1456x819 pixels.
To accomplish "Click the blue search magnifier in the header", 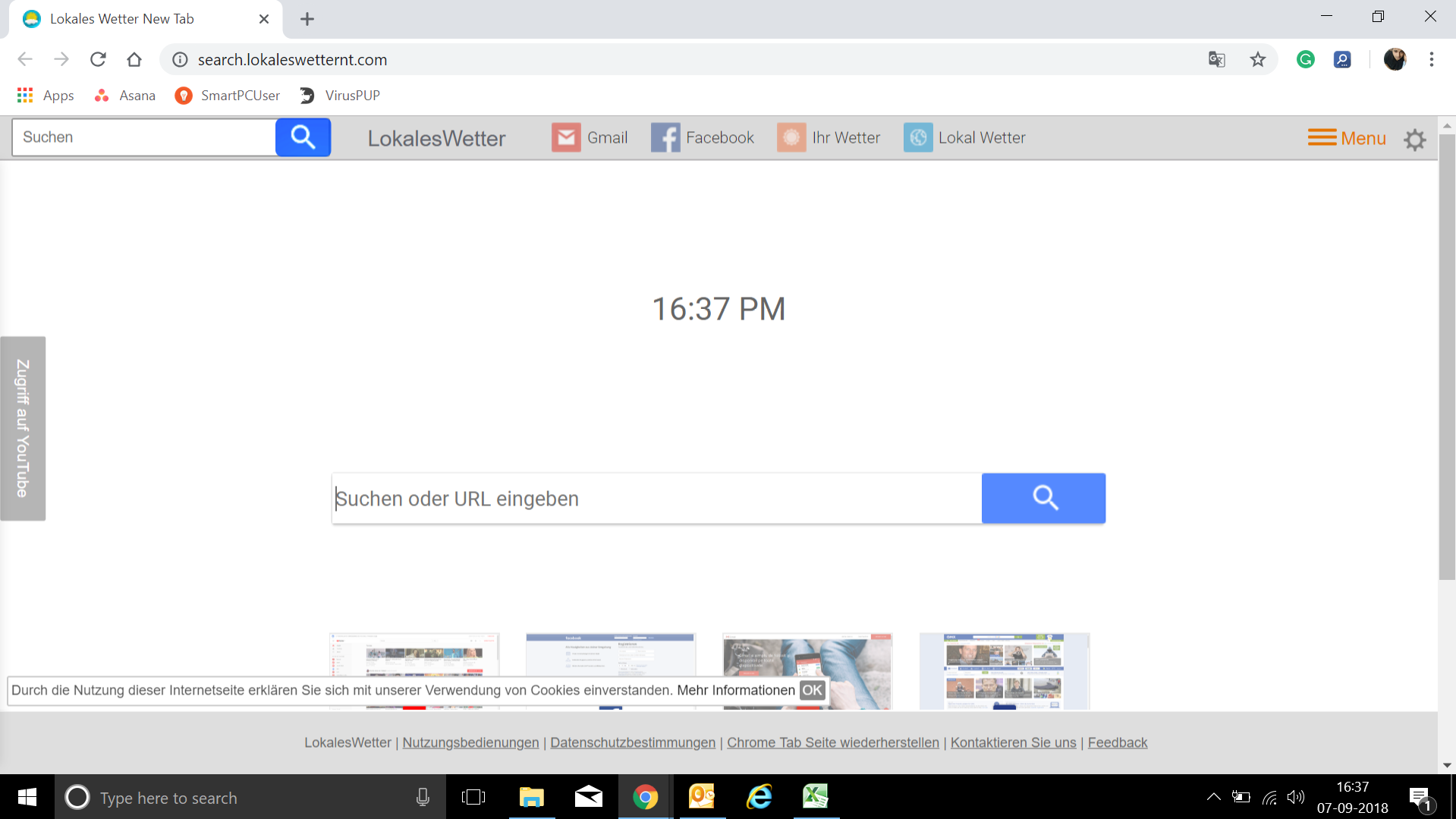I will click(303, 137).
